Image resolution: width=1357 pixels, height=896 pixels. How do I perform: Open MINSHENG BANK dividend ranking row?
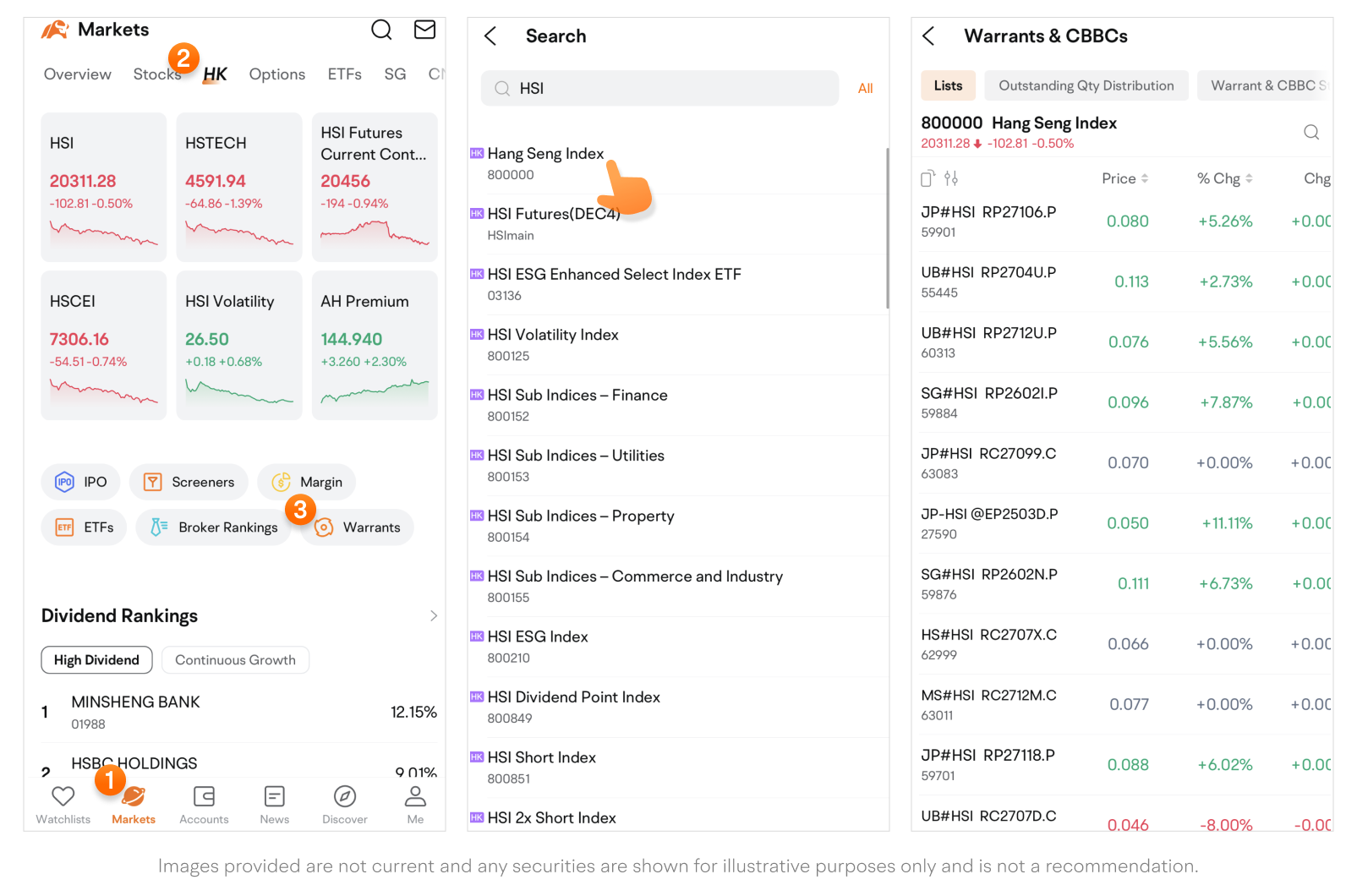[239, 712]
